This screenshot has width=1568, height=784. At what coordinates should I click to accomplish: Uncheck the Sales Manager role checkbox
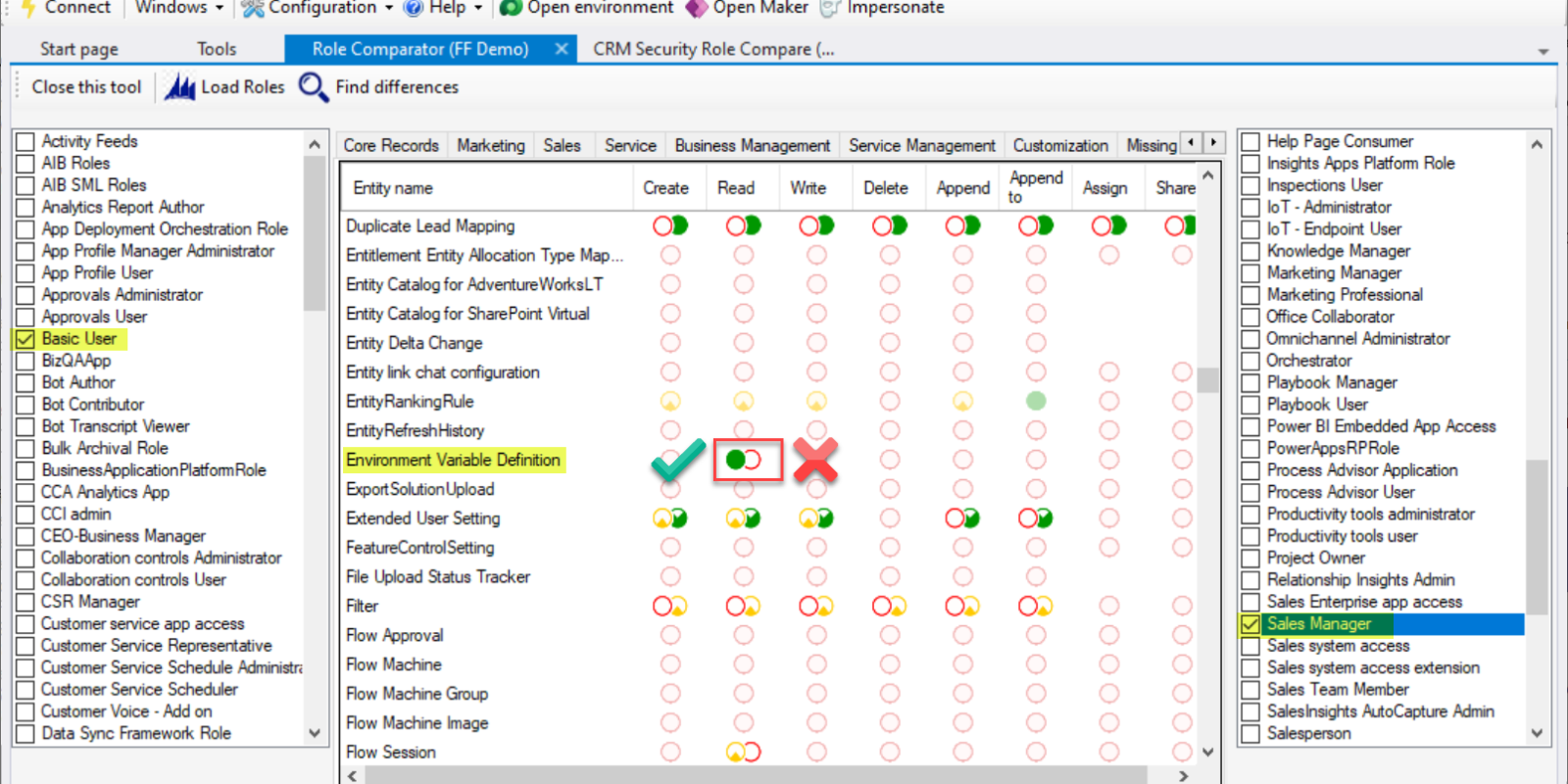click(x=1250, y=624)
